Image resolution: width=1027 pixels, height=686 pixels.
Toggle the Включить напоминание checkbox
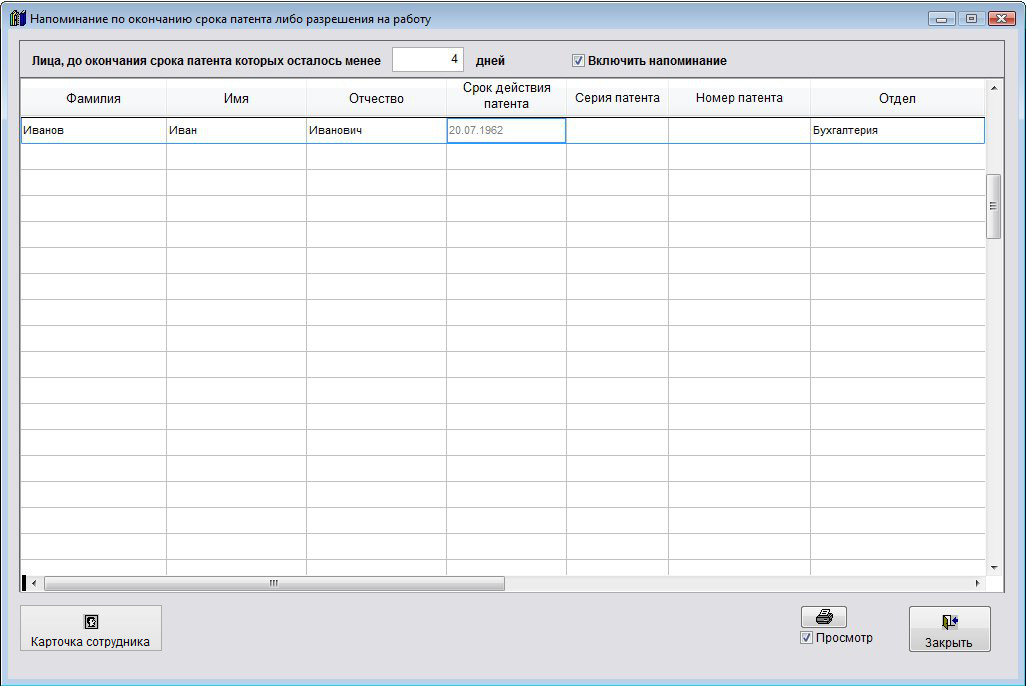point(578,61)
